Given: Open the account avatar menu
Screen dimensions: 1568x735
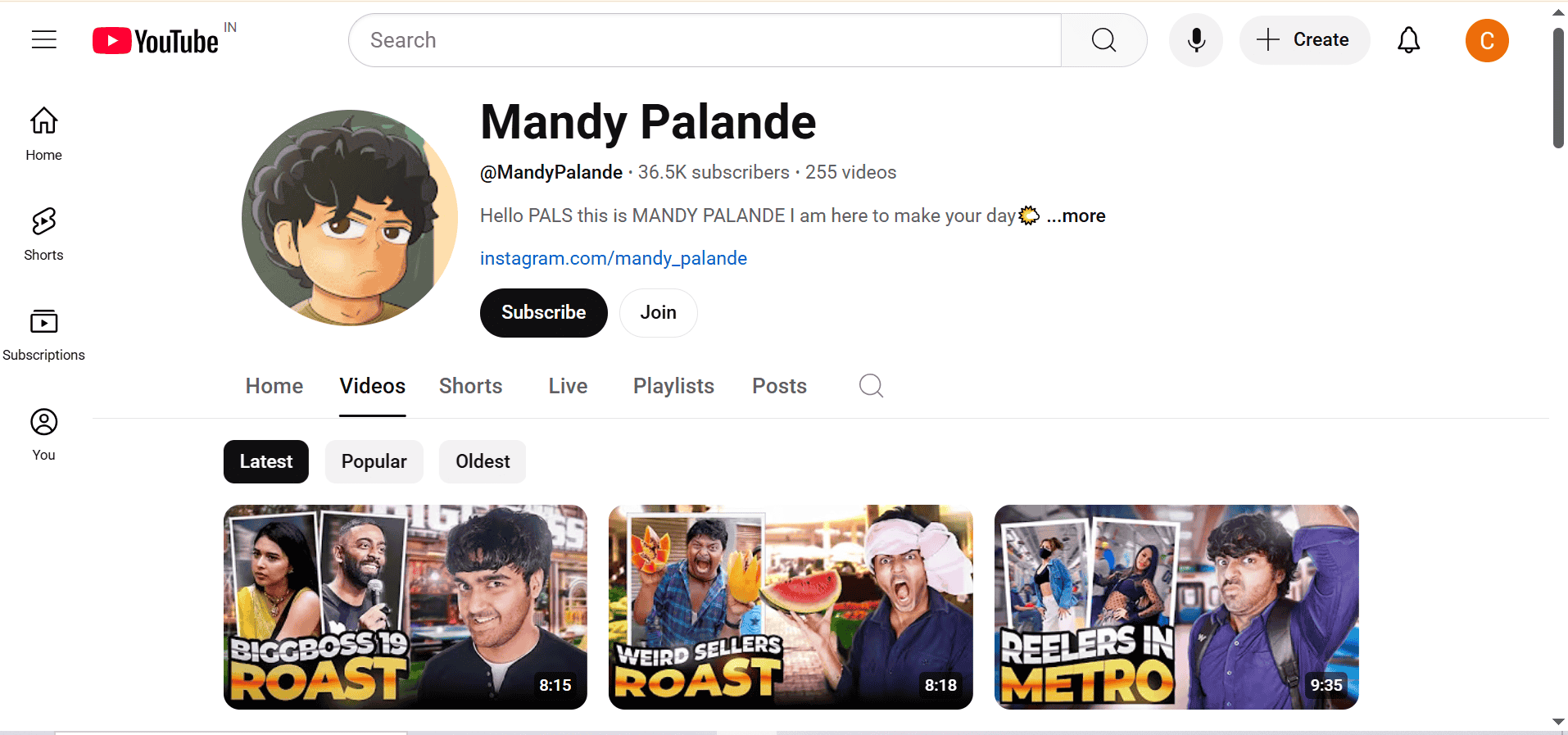Looking at the screenshot, I should (x=1486, y=40).
